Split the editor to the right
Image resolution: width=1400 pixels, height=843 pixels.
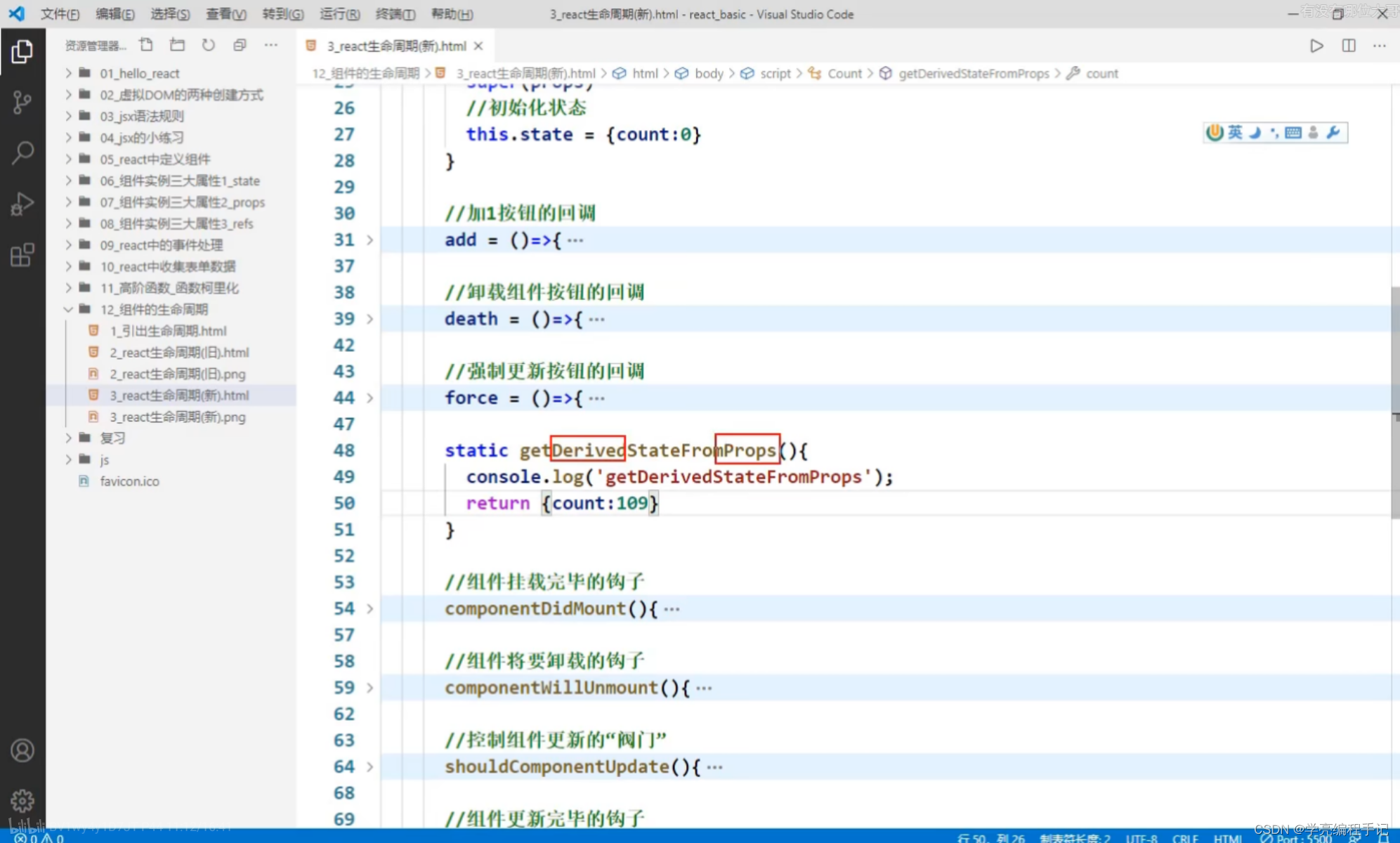(1348, 46)
